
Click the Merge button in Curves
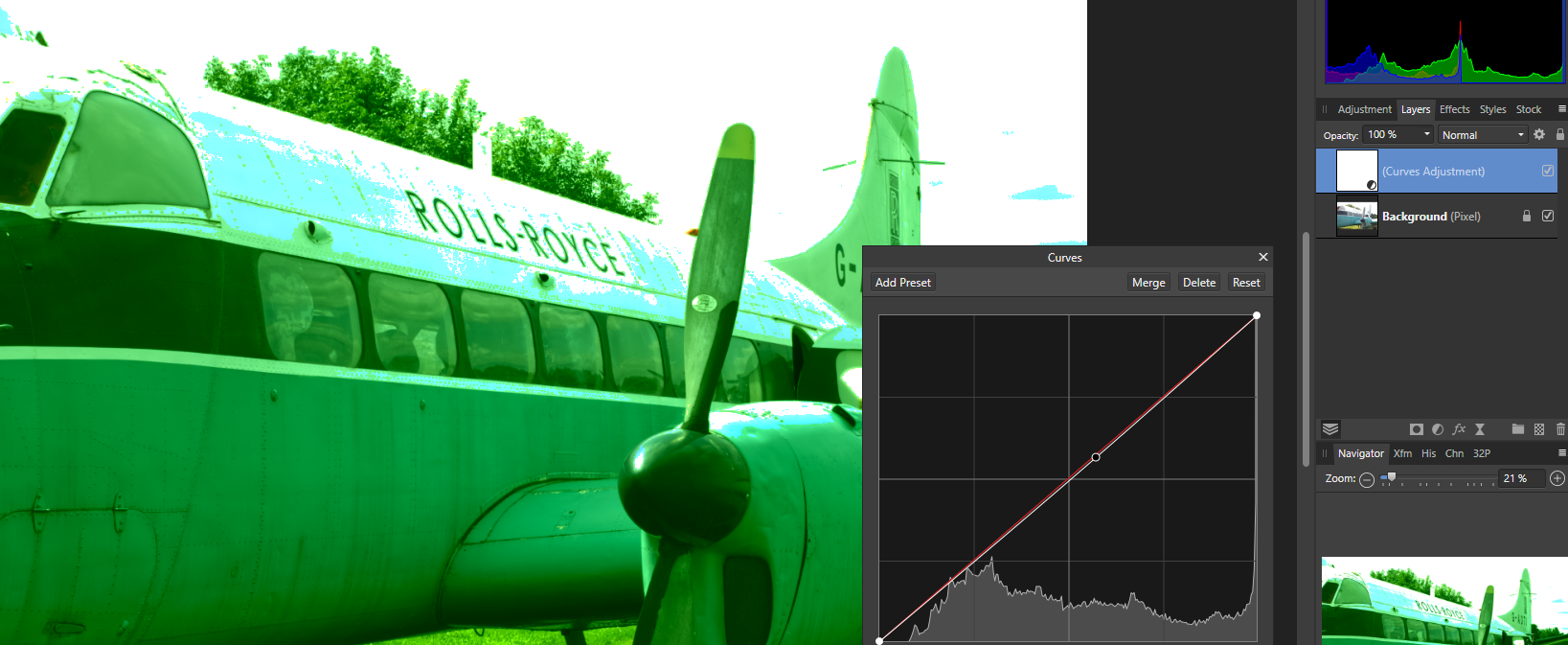click(1148, 283)
